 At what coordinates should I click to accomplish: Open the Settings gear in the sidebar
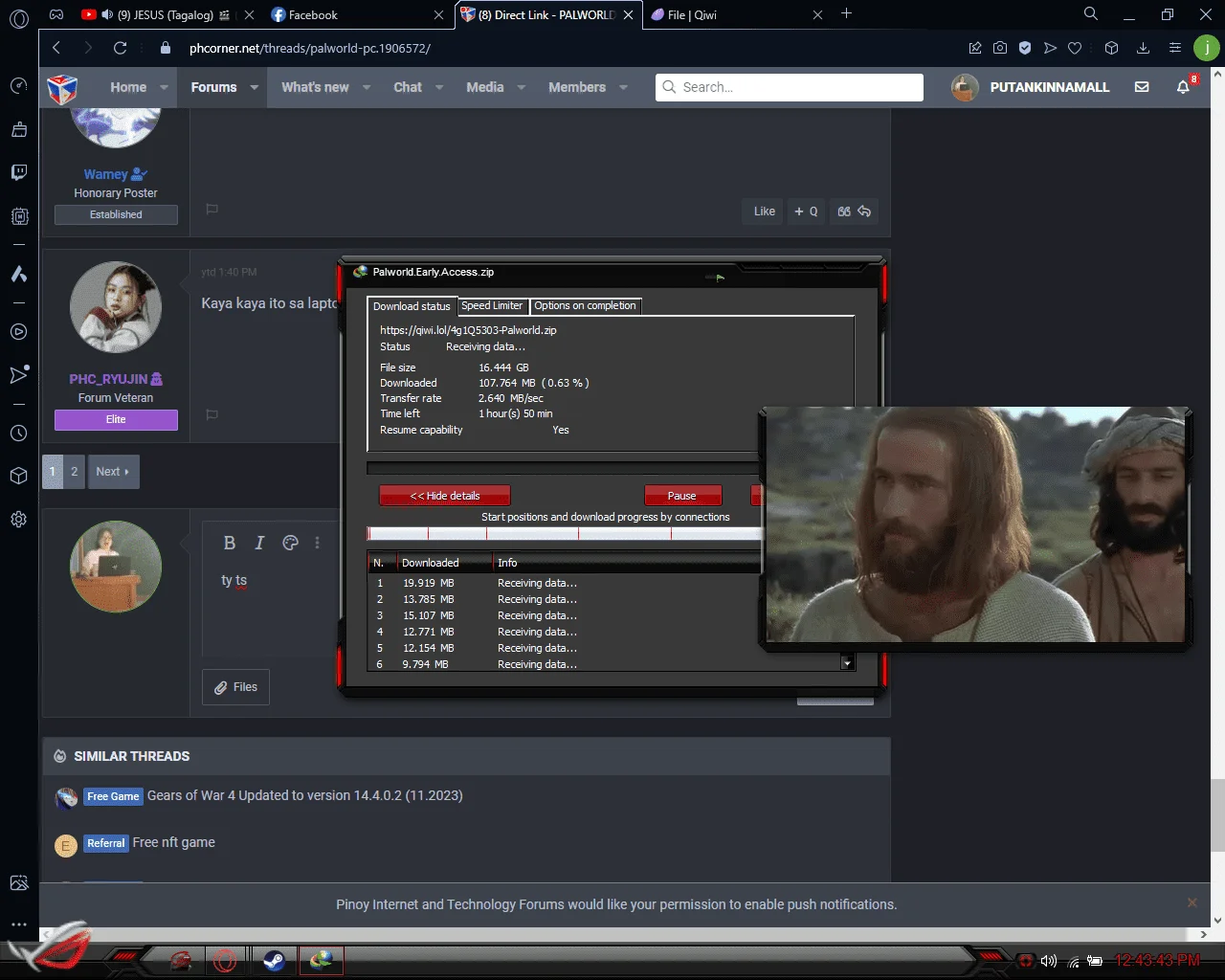pos(18,520)
